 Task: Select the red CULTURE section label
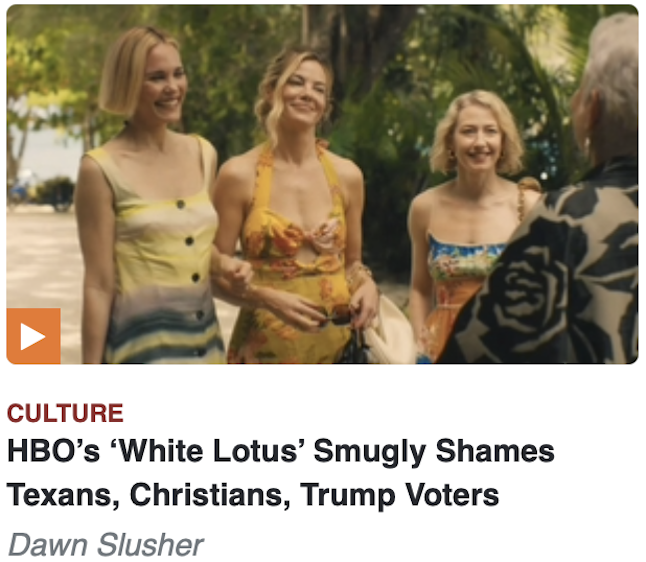65,413
